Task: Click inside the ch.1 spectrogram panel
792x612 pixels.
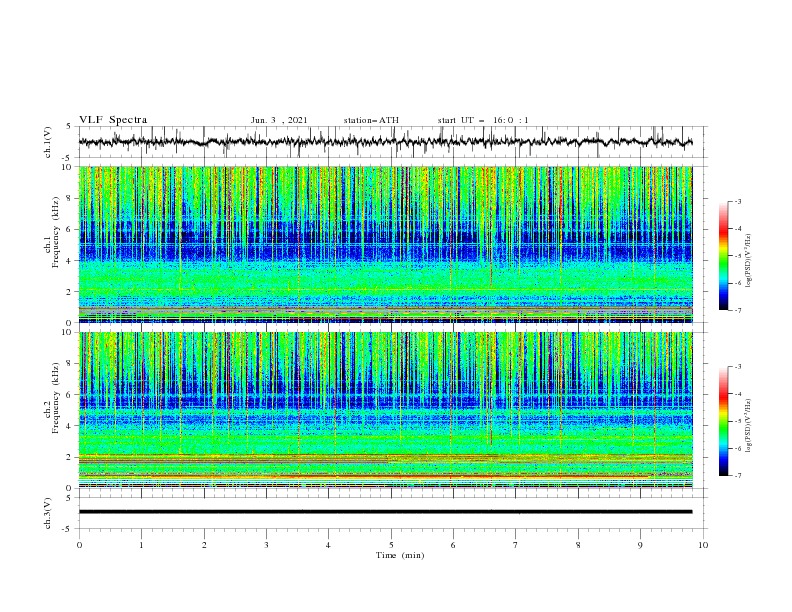Action: pyautogui.click(x=385, y=244)
